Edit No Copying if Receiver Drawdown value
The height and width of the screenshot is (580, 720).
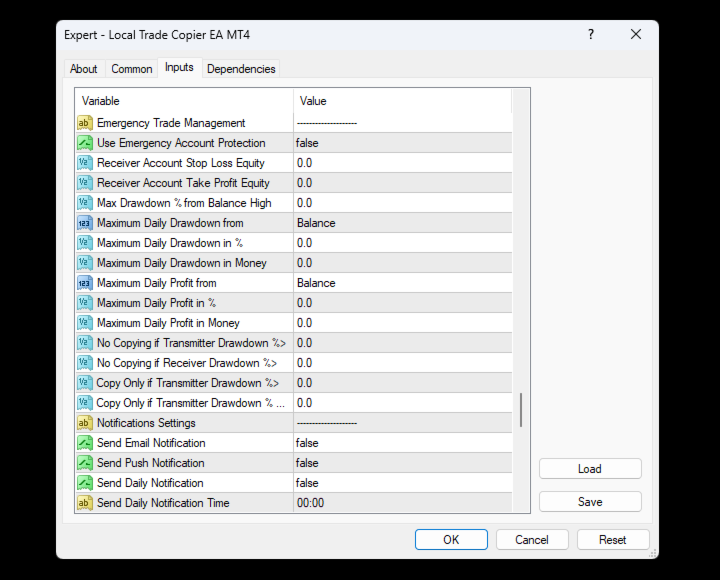tap(402, 363)
